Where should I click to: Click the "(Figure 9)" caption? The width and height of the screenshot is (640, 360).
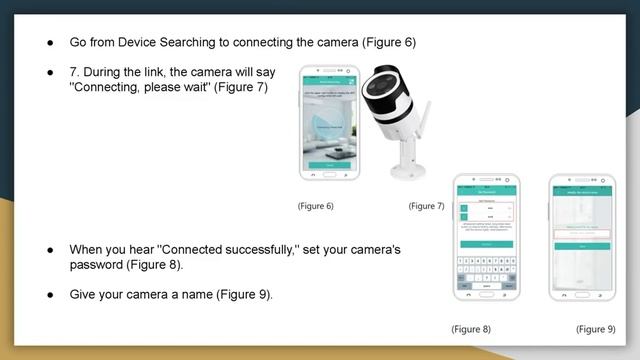[x=596, y=329]
